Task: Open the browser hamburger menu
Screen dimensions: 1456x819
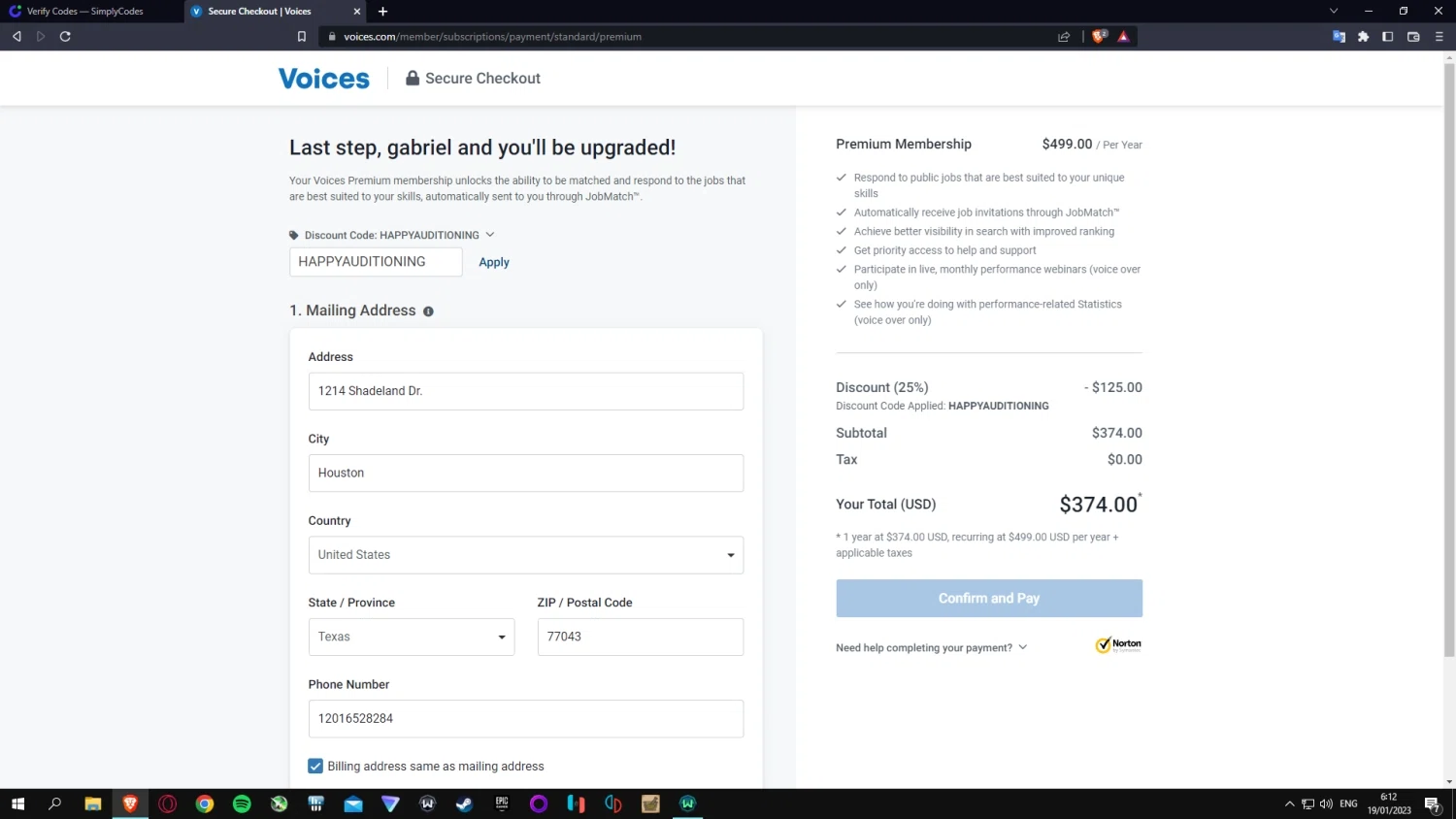Action: coord(1439,37)
